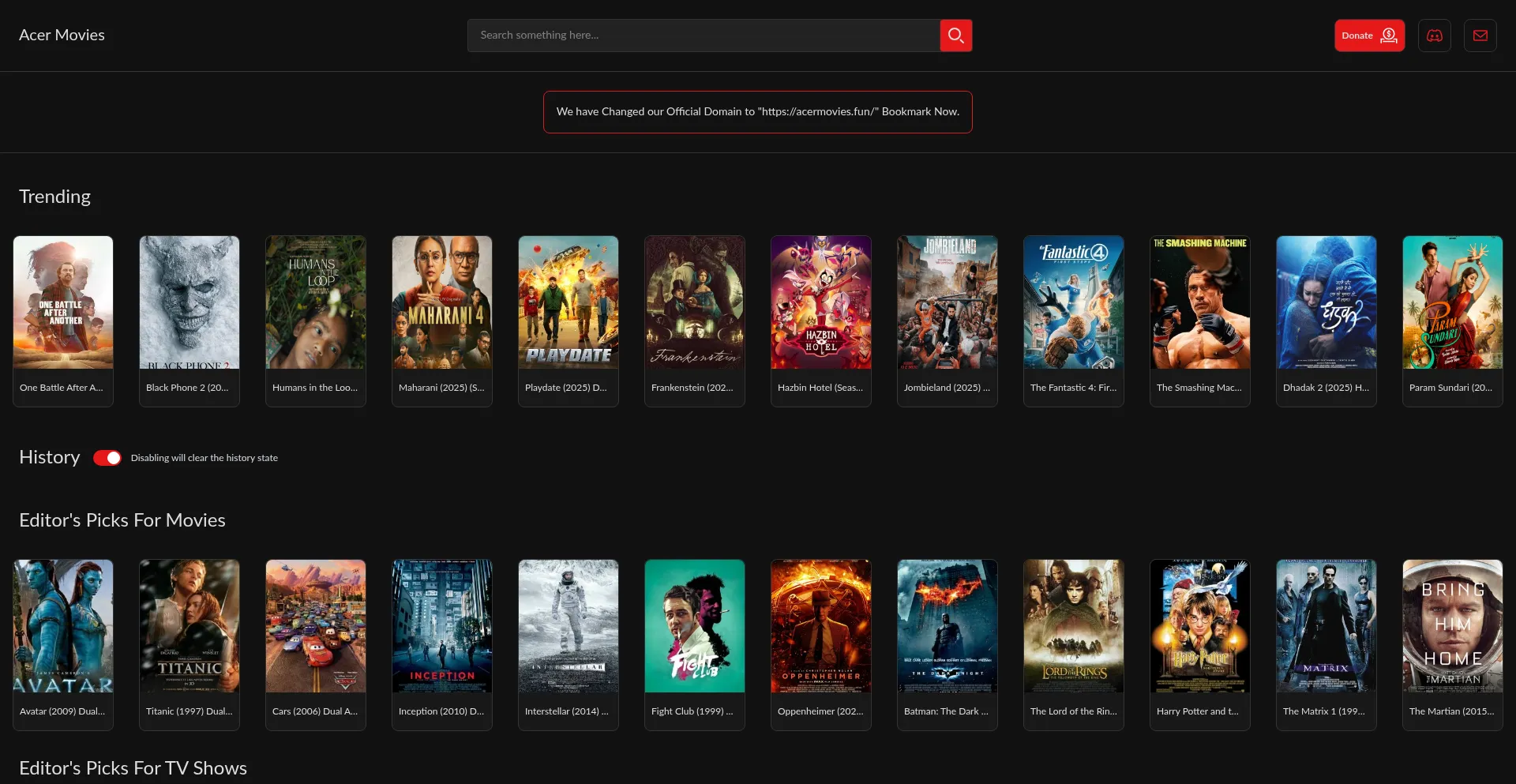
Task: Select The Martian (2015) poster
Action: [1453, 626]
